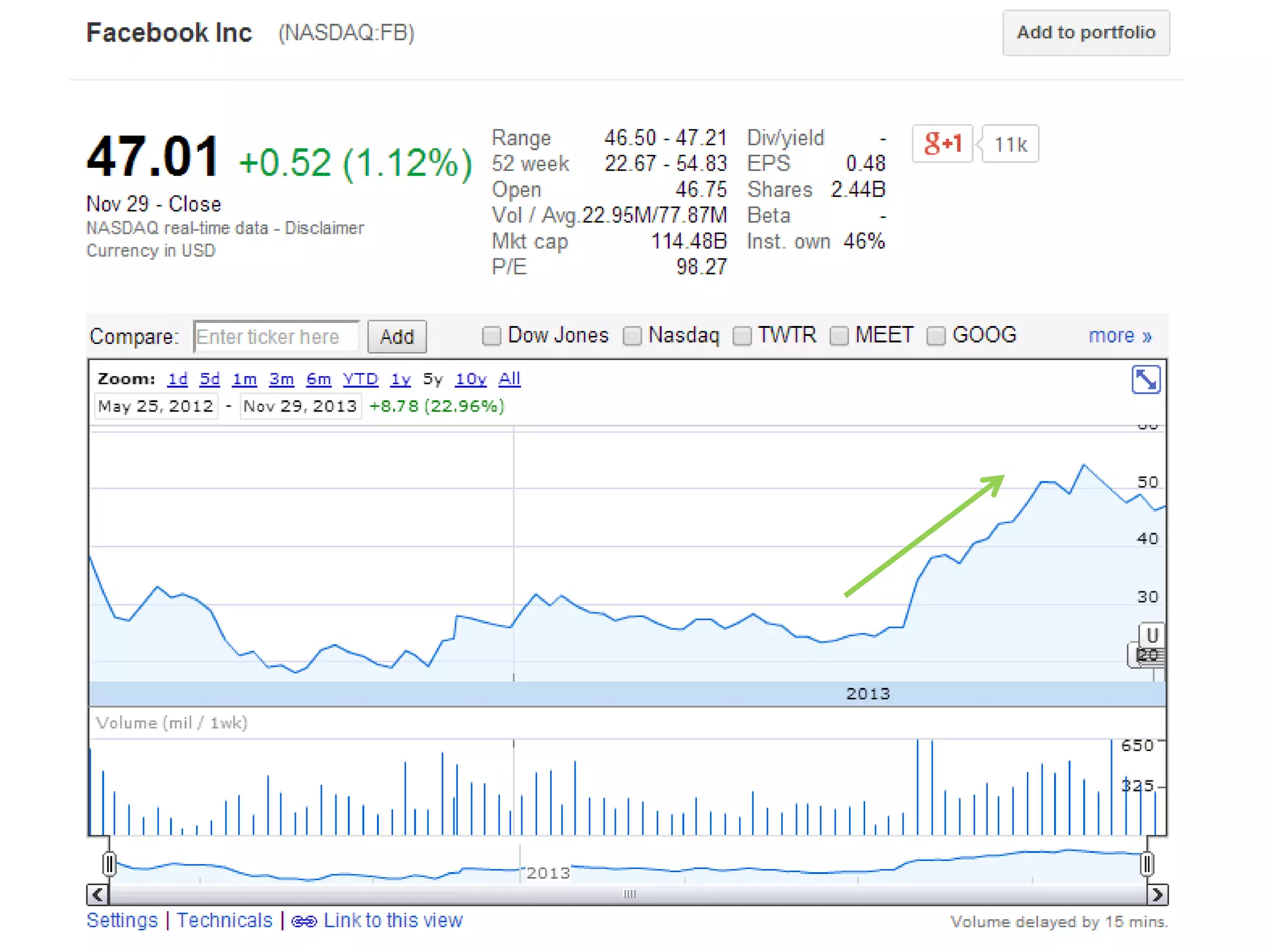Click the Google +1 button
The width and height of the screenshot is (1270, 952).
[x=942, y=144]
